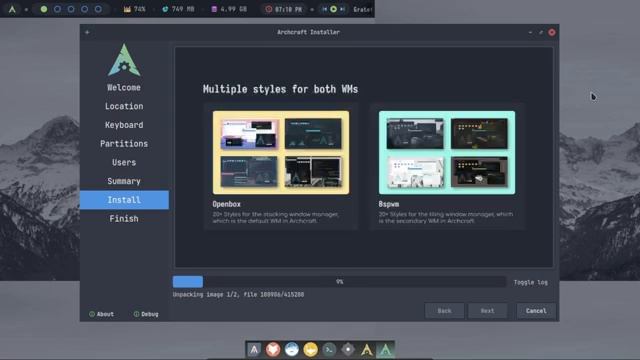Viewport: 640px width, 360px height.
Task: Open the Debug link
Action: pyautogui.click(x=150, y=314)
